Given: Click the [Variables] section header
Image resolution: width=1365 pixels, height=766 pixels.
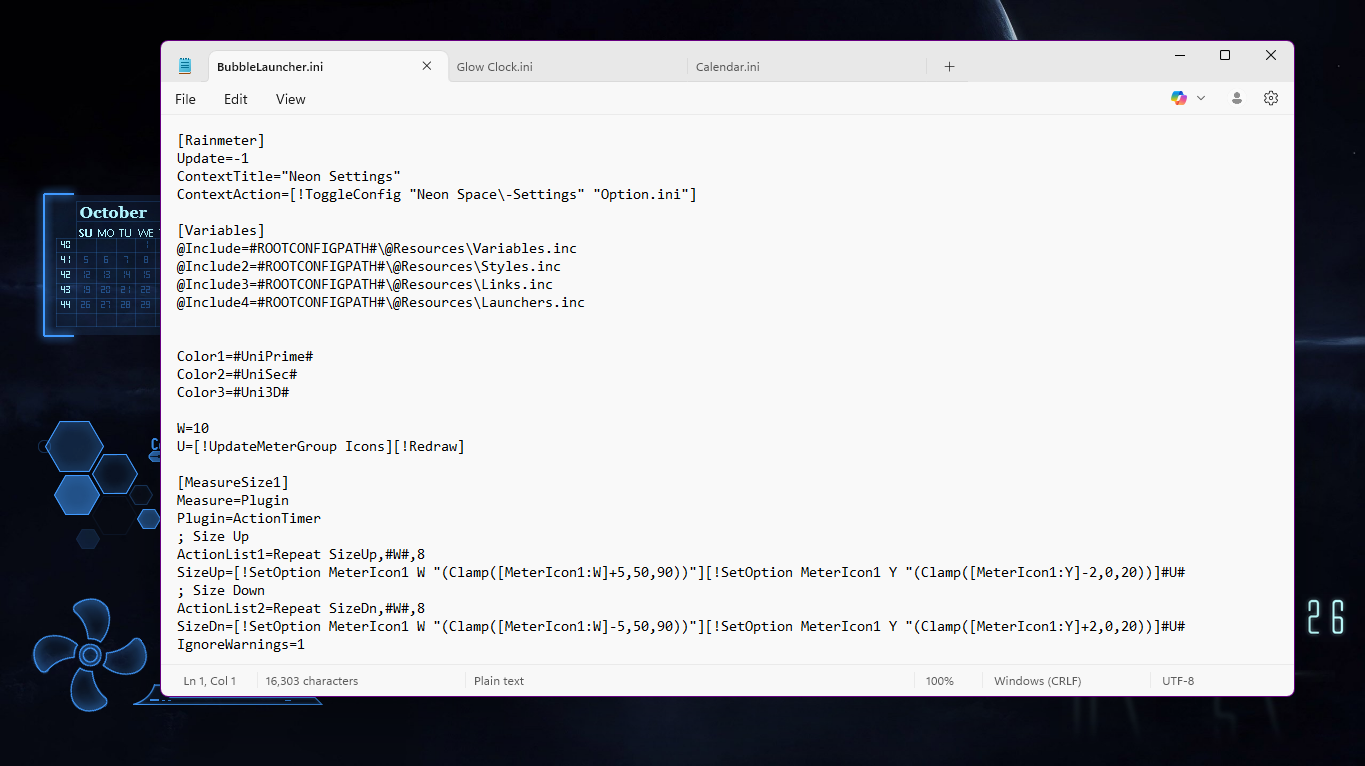Looking at the screenshot, I should (x=221, y=230).
